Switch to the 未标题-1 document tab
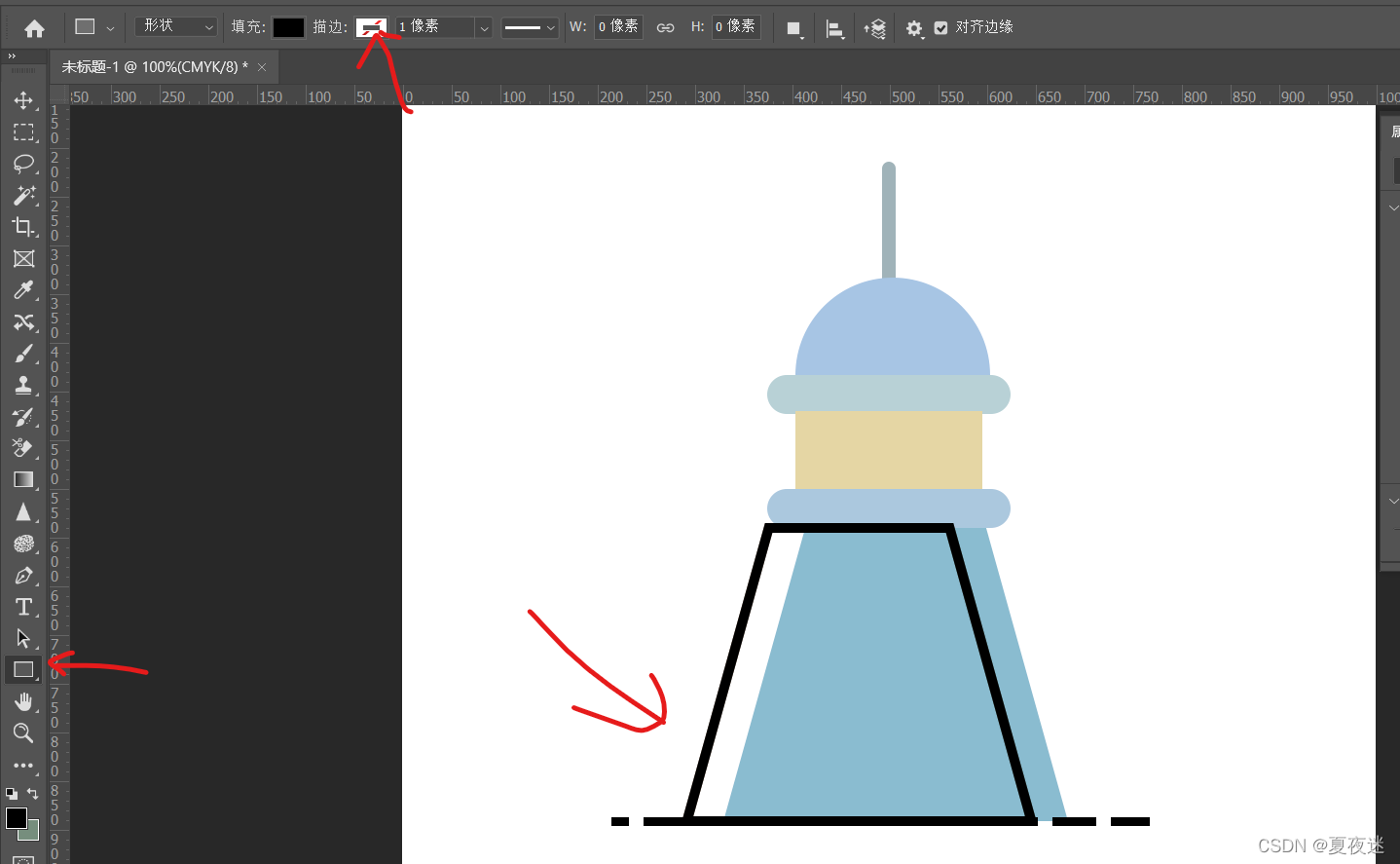Screen dimensions: 1400x864 click(155, 67)
